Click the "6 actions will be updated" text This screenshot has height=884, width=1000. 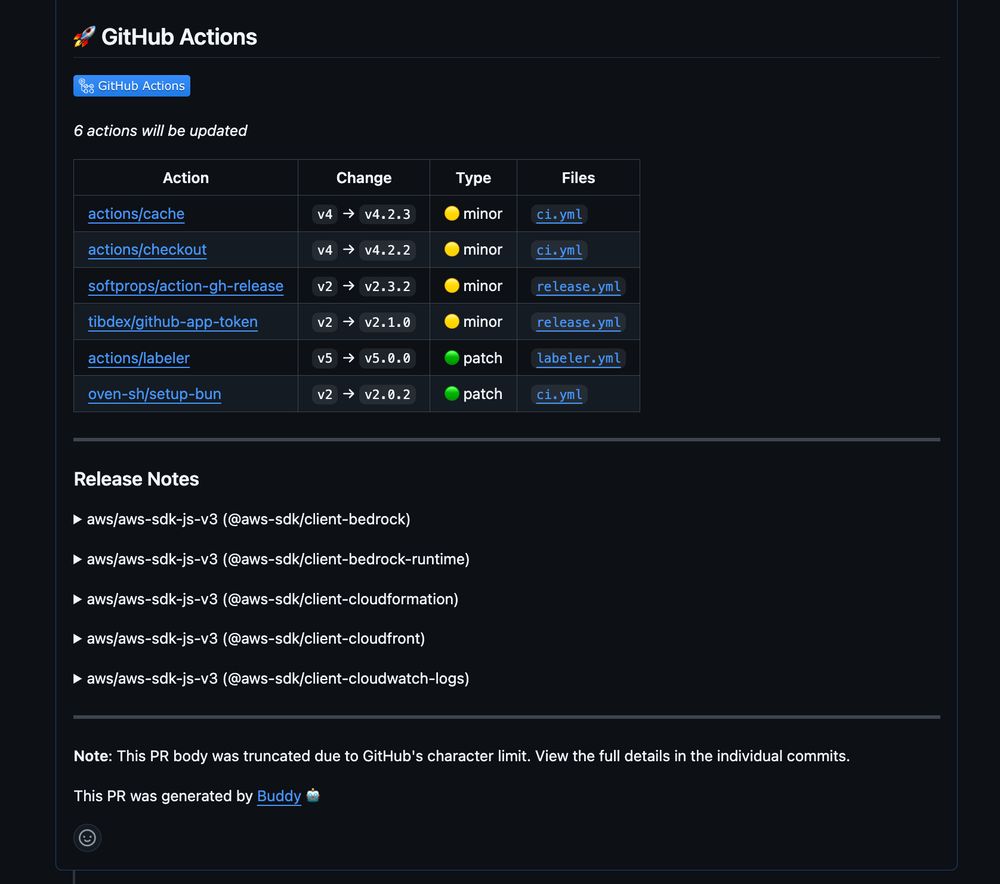pos(160,131)
